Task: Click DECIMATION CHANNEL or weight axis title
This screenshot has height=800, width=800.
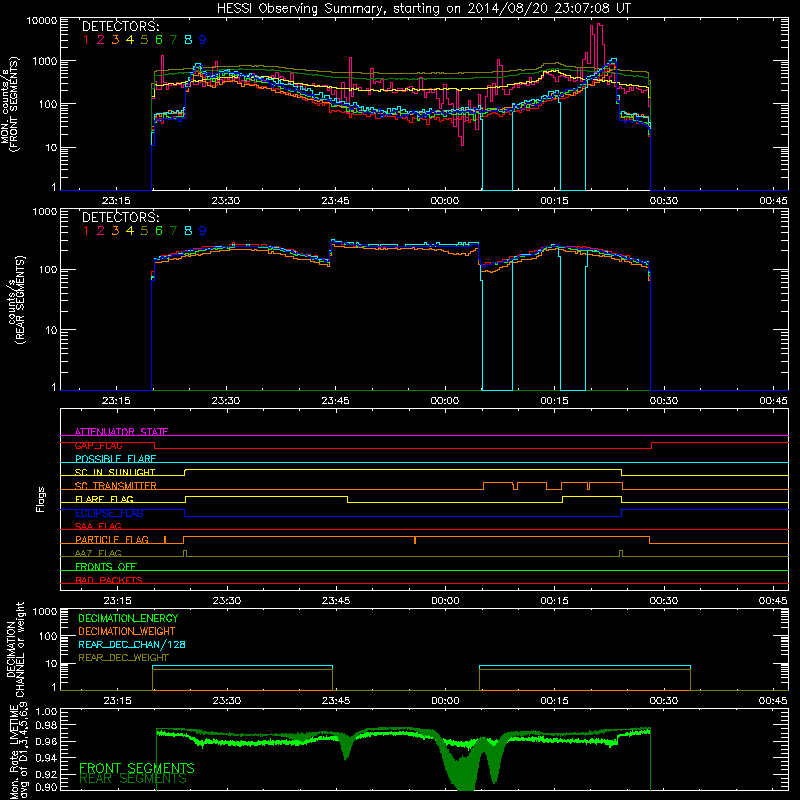Action: [x=15, y=649]
